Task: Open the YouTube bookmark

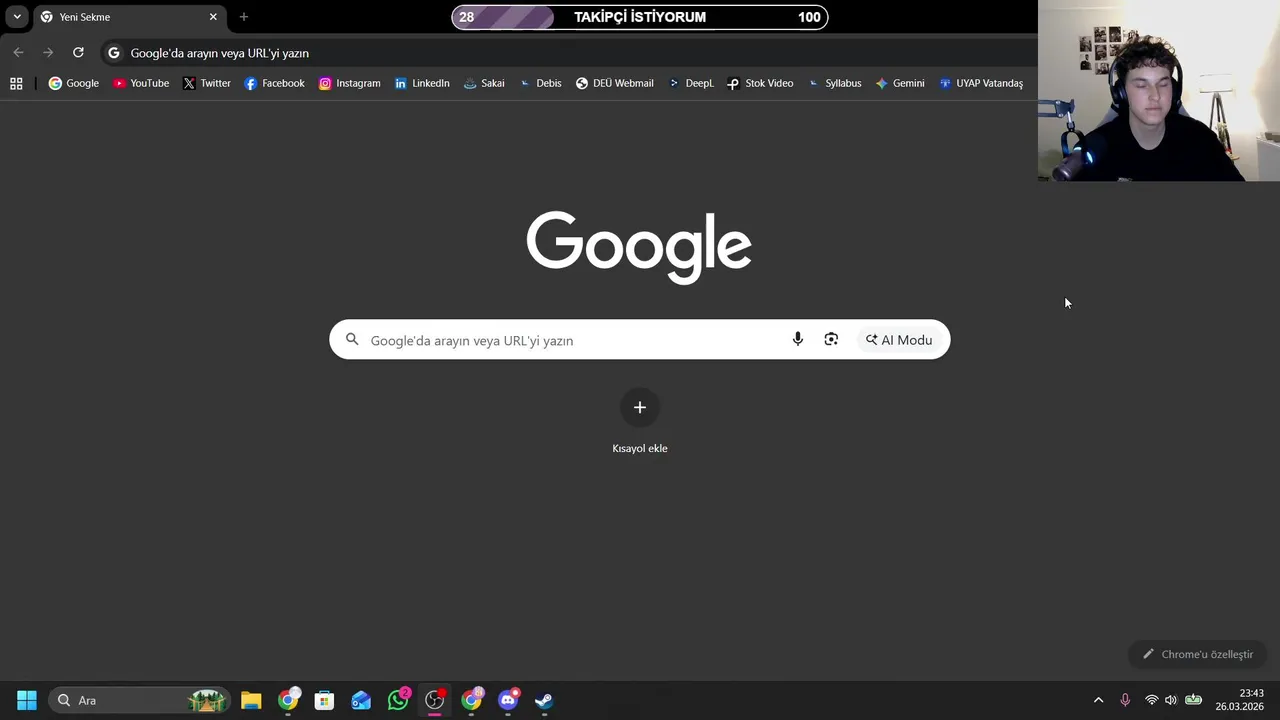Action: (141, 84)
